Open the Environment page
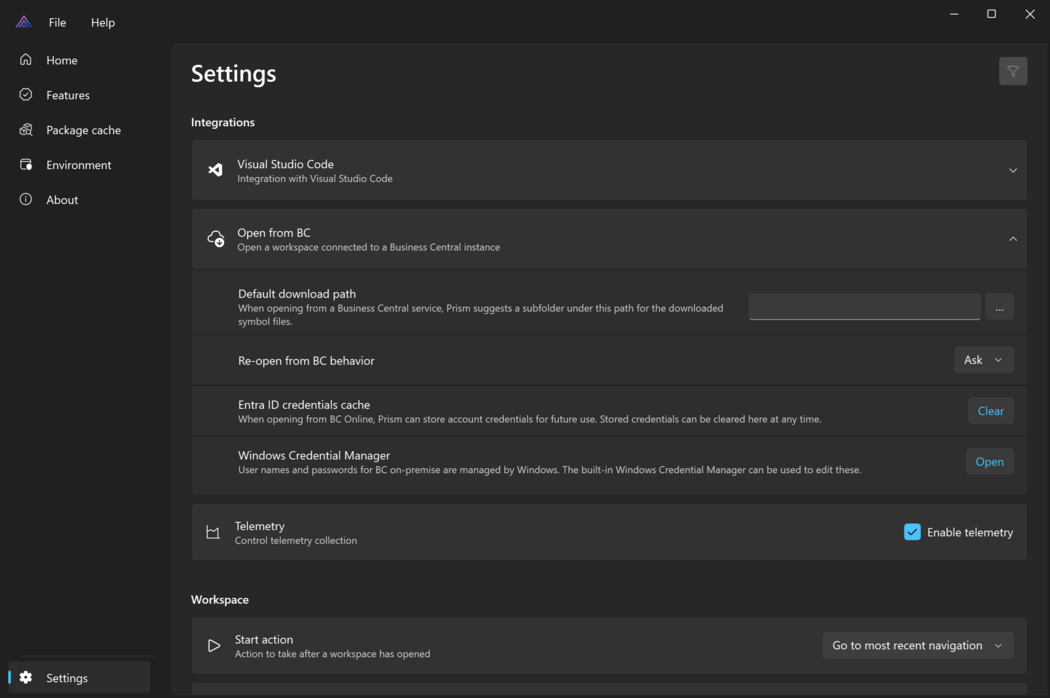1050x698 pixels. tap(78, 165)
